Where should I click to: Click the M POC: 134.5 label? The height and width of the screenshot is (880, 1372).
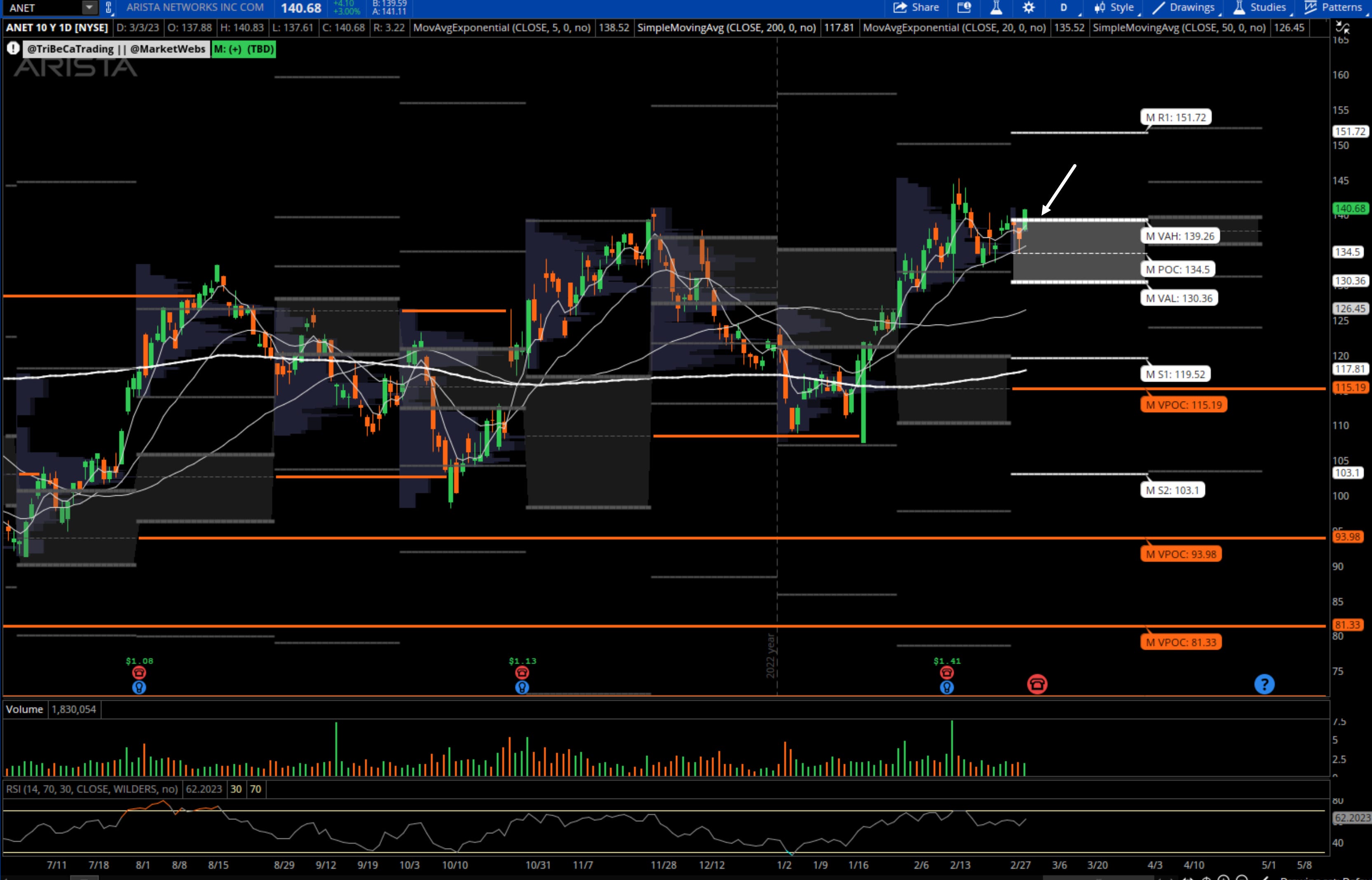click(x=1177, y=269)
